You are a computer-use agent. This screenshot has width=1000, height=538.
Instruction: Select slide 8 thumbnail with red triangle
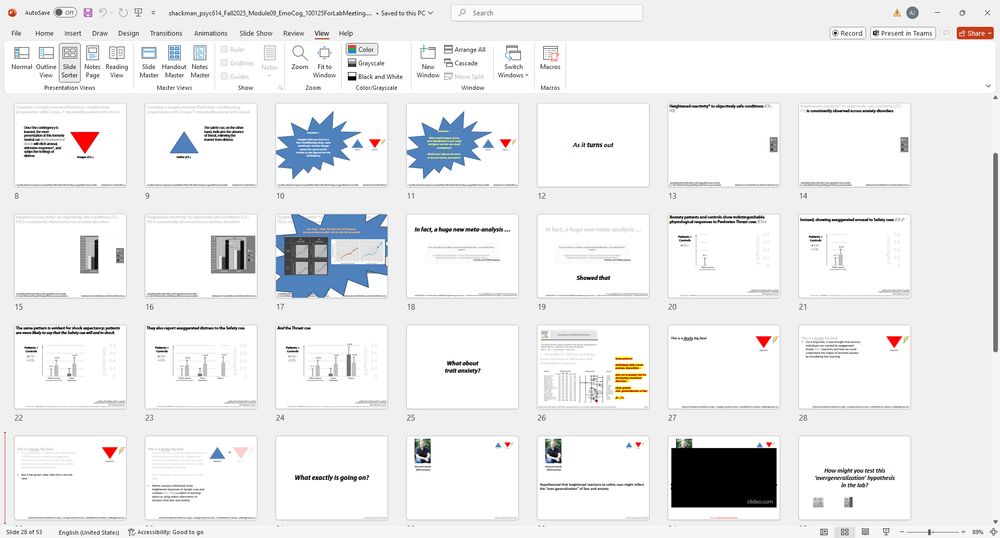[70, 145]
